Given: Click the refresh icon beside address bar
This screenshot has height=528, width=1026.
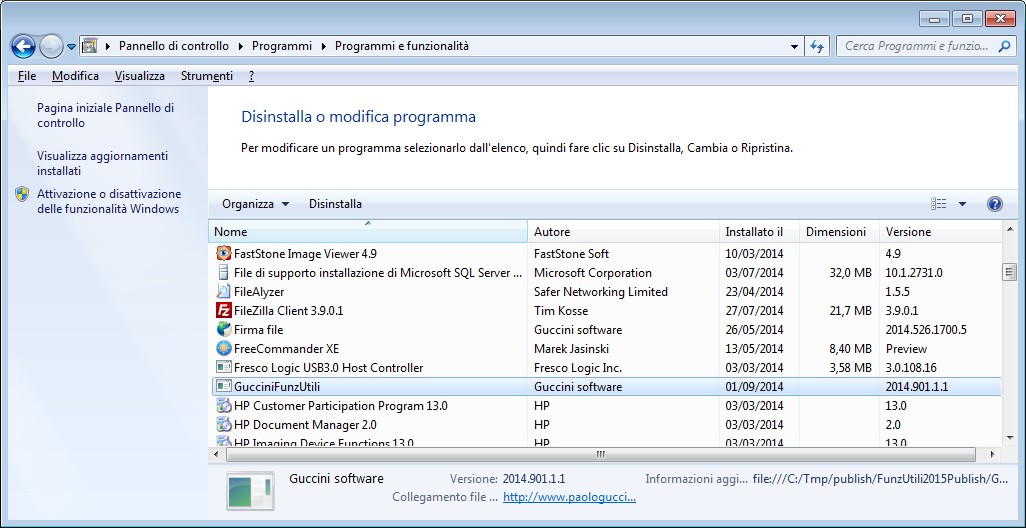Looking at the screenshot, I should tap(817, 46).
